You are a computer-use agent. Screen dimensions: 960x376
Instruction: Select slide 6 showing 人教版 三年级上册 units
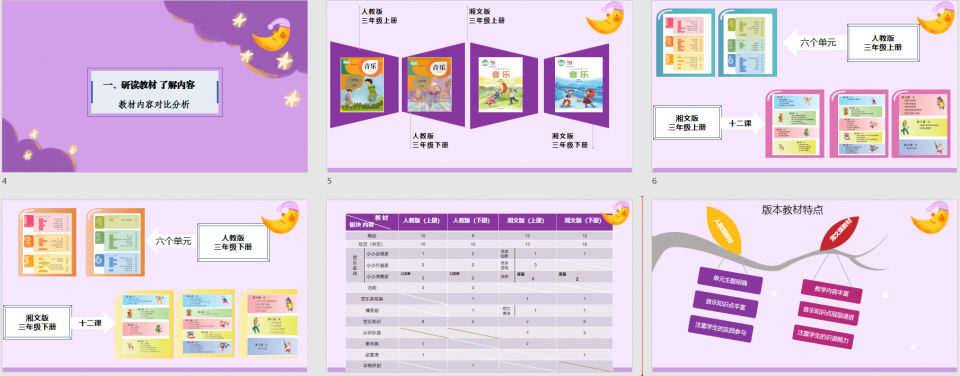pos(804,86)
